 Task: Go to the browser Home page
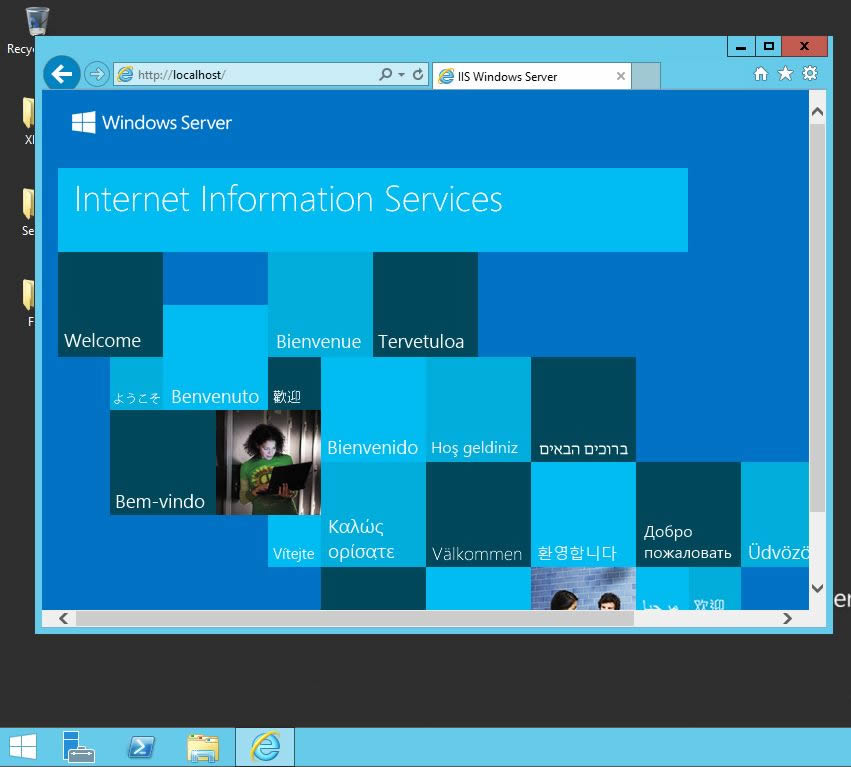click(761, 74)
